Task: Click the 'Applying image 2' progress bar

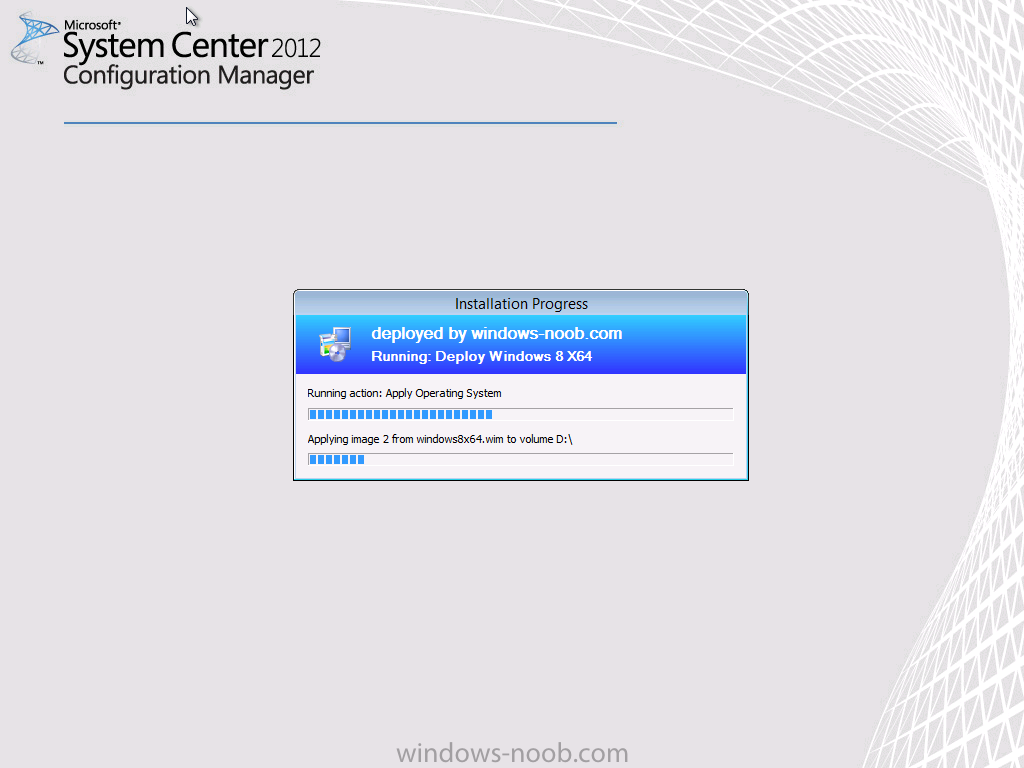Action: click(520, 459)
